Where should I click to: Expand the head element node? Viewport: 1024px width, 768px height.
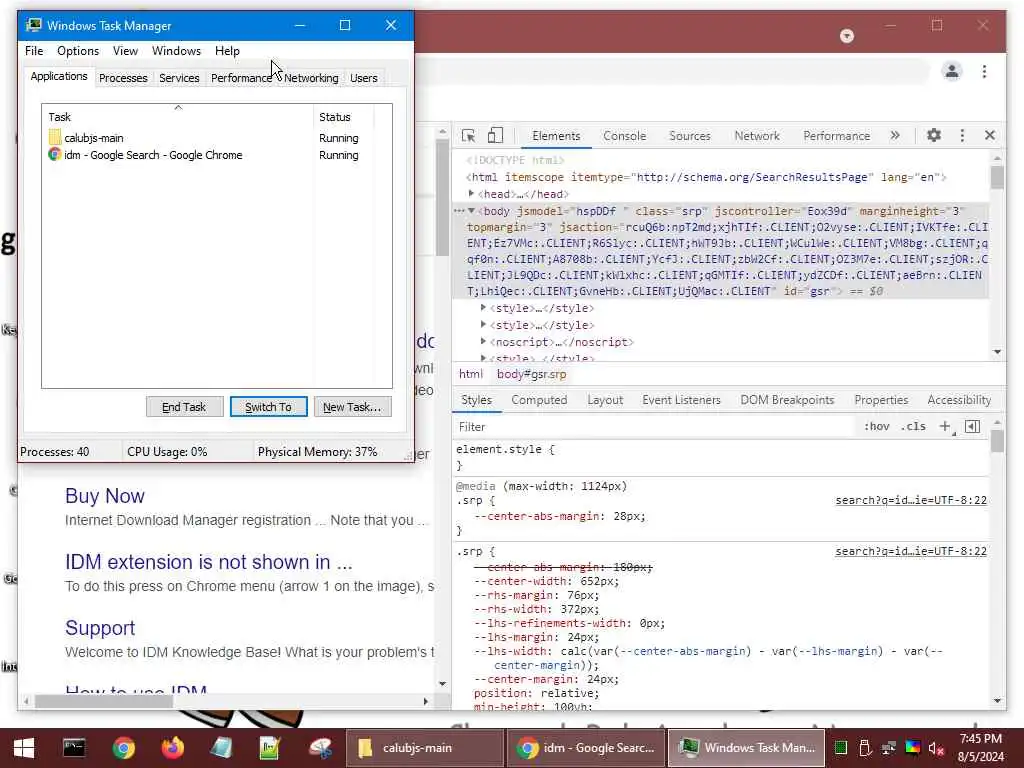pos(471,194)
